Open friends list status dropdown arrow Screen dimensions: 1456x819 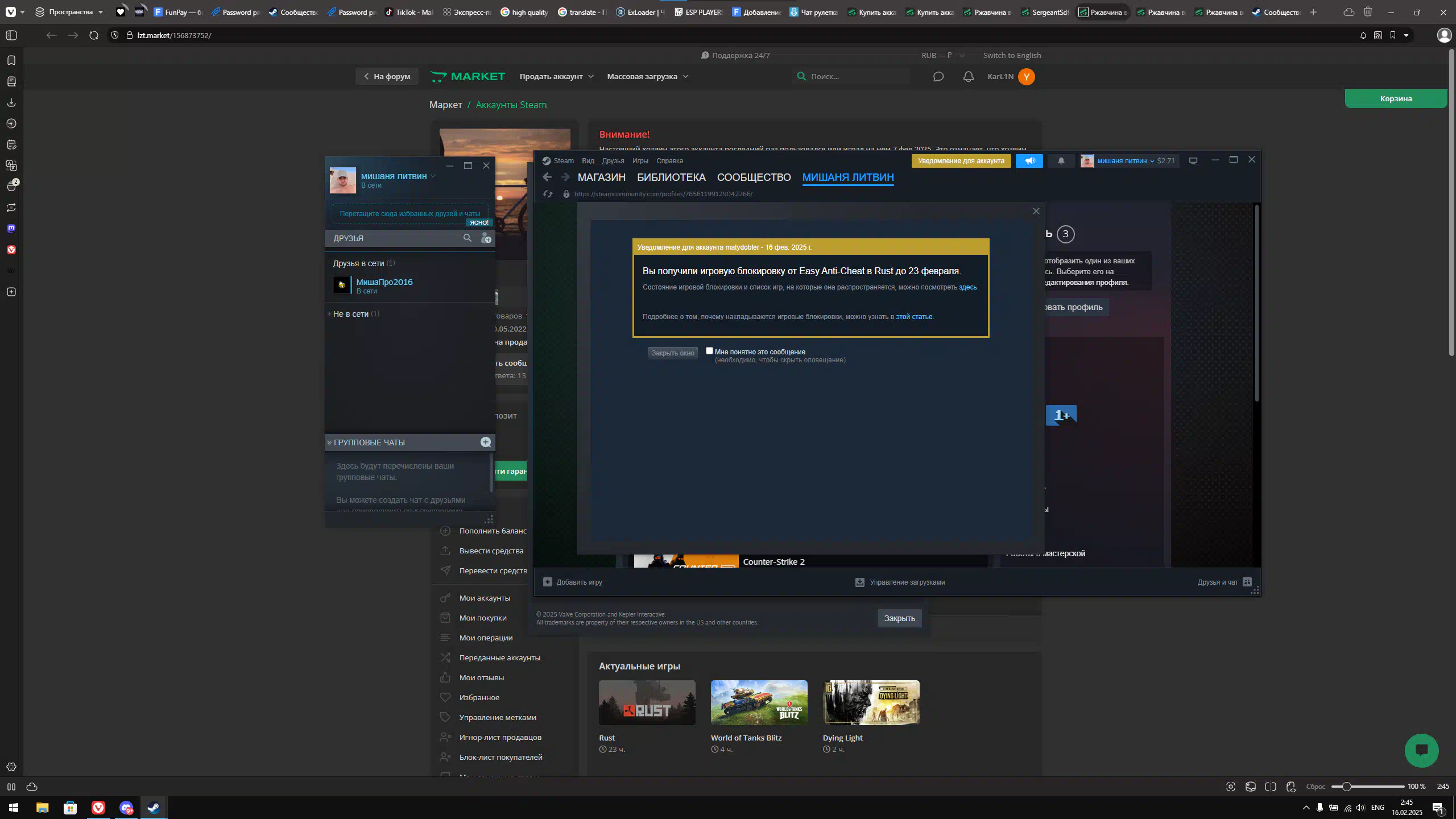pos(433,176)
